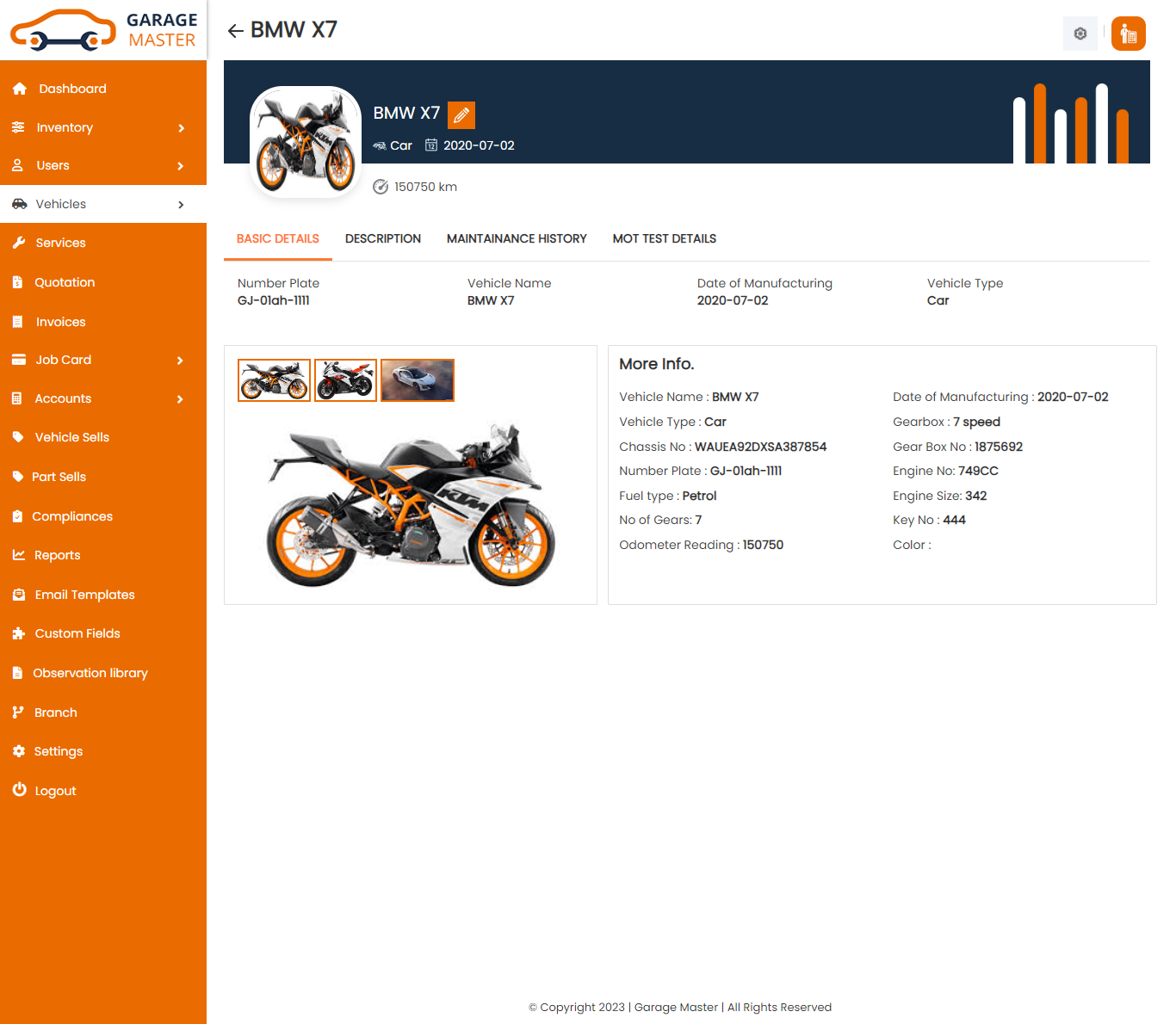Open the Invoices page
The height and width of the screenshot is (1024, 1176).
(60, 322)
